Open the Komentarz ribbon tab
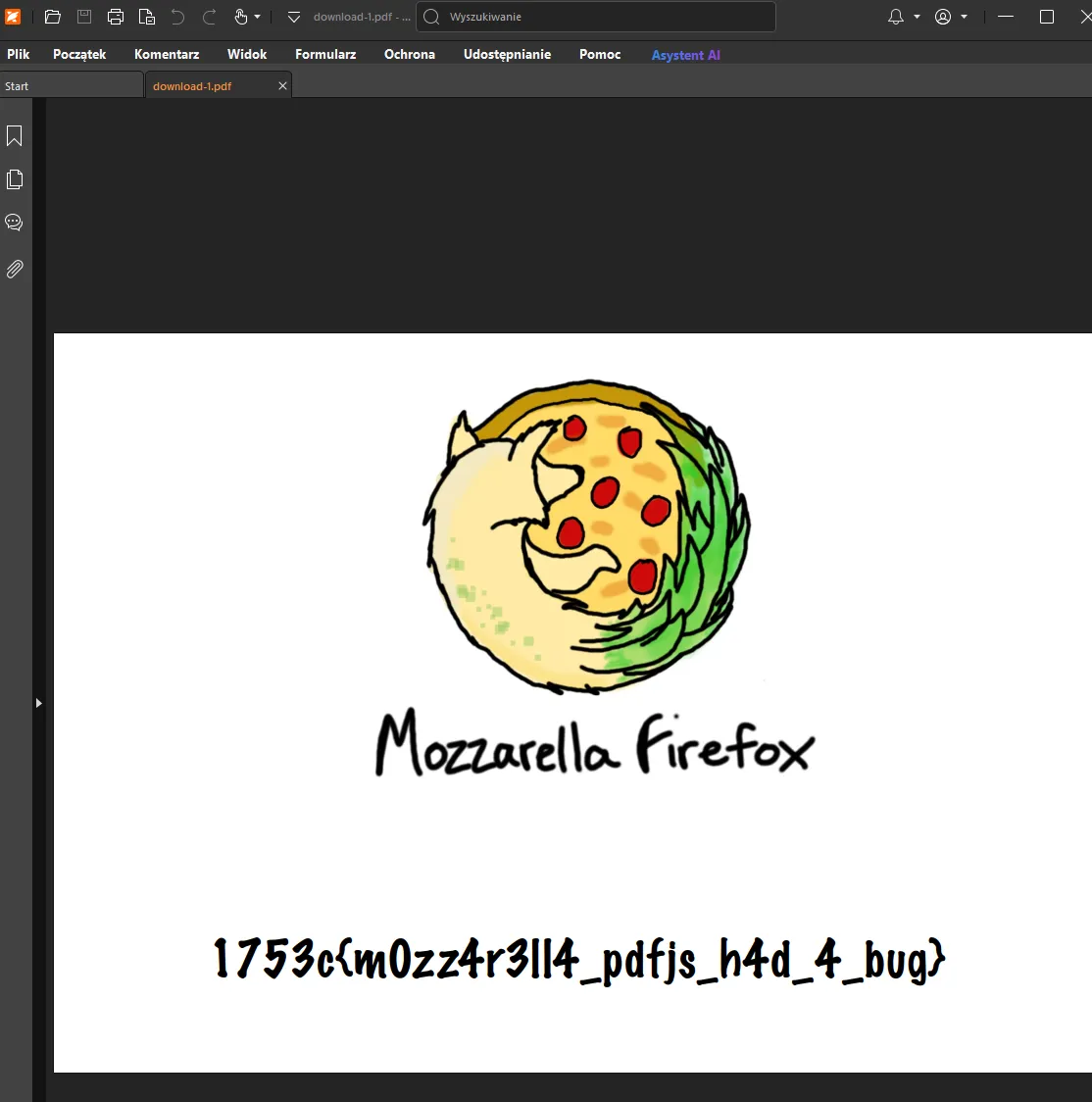 (x=167, y=54)
